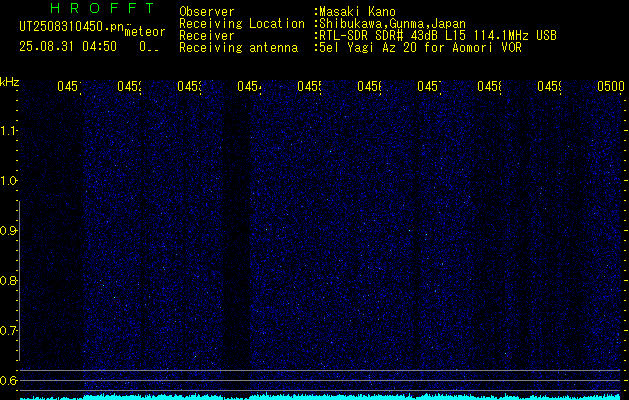Select the location Shibukawa,Gunma,Japan

[392, 24]
